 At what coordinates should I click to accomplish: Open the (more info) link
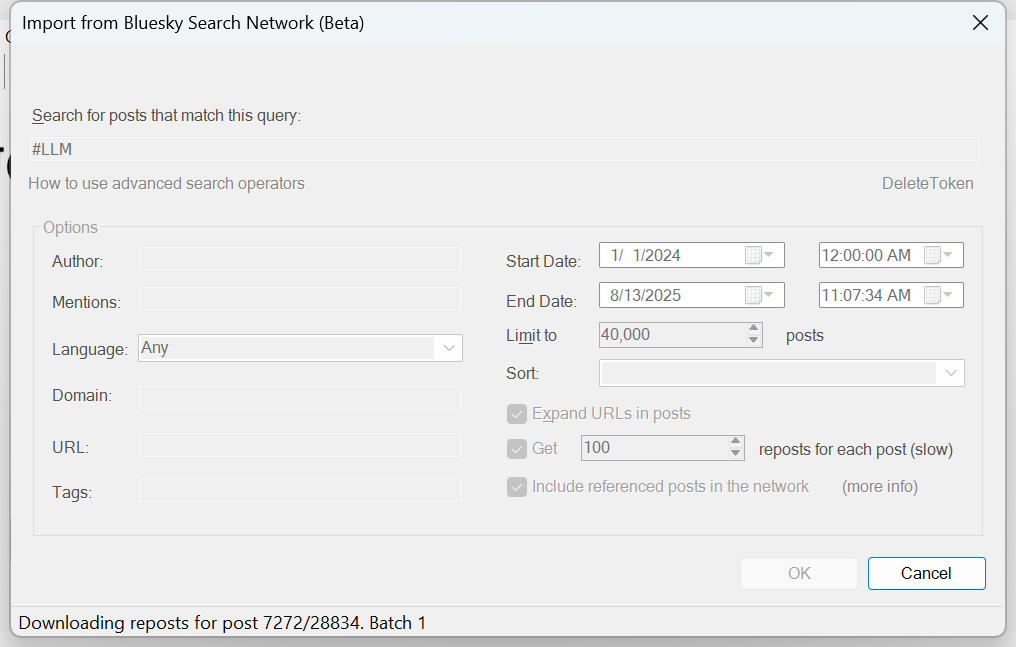coord(879,487)
